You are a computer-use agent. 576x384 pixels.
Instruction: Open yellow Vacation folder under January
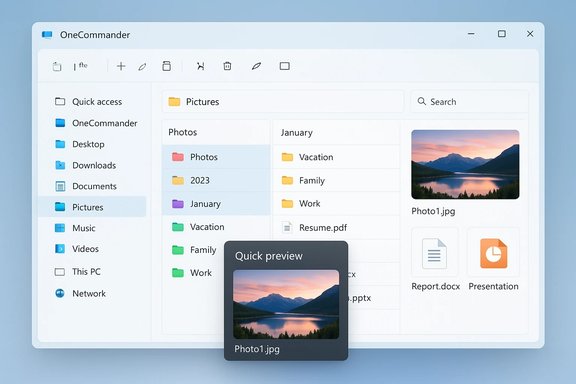(x=336, y=157)
